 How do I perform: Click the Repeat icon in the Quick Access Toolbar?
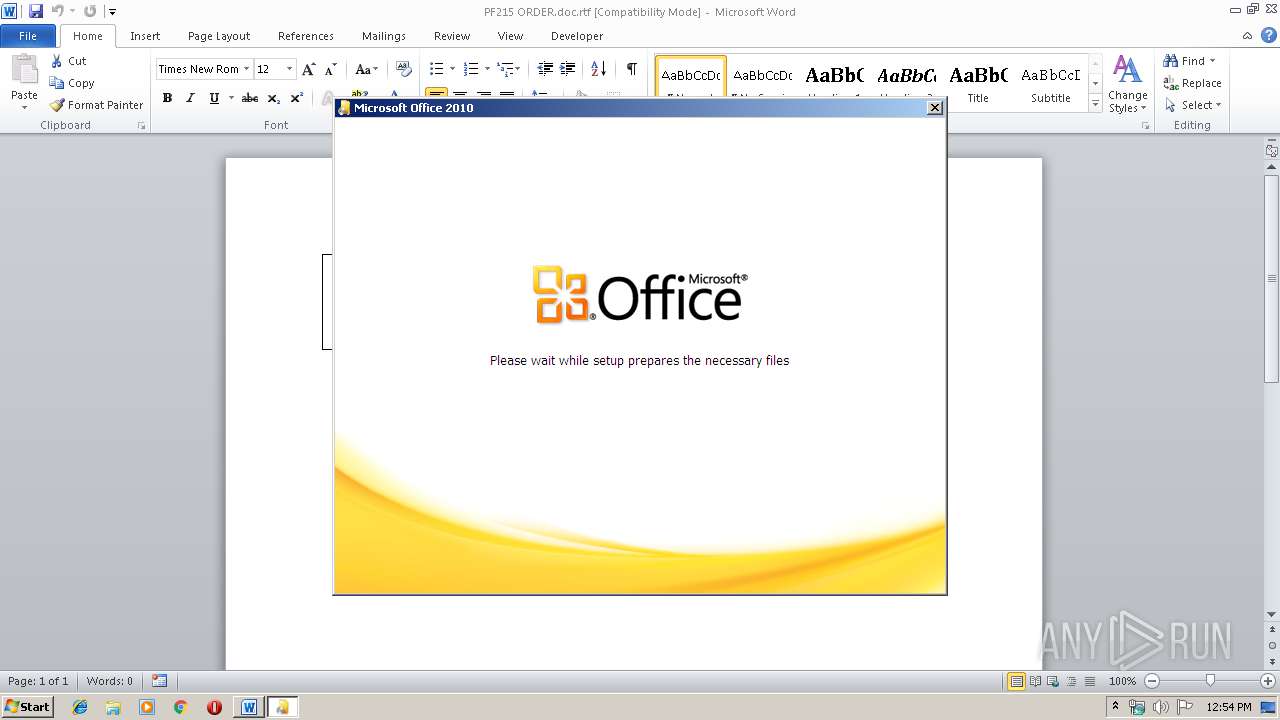(x=90, y=11)
